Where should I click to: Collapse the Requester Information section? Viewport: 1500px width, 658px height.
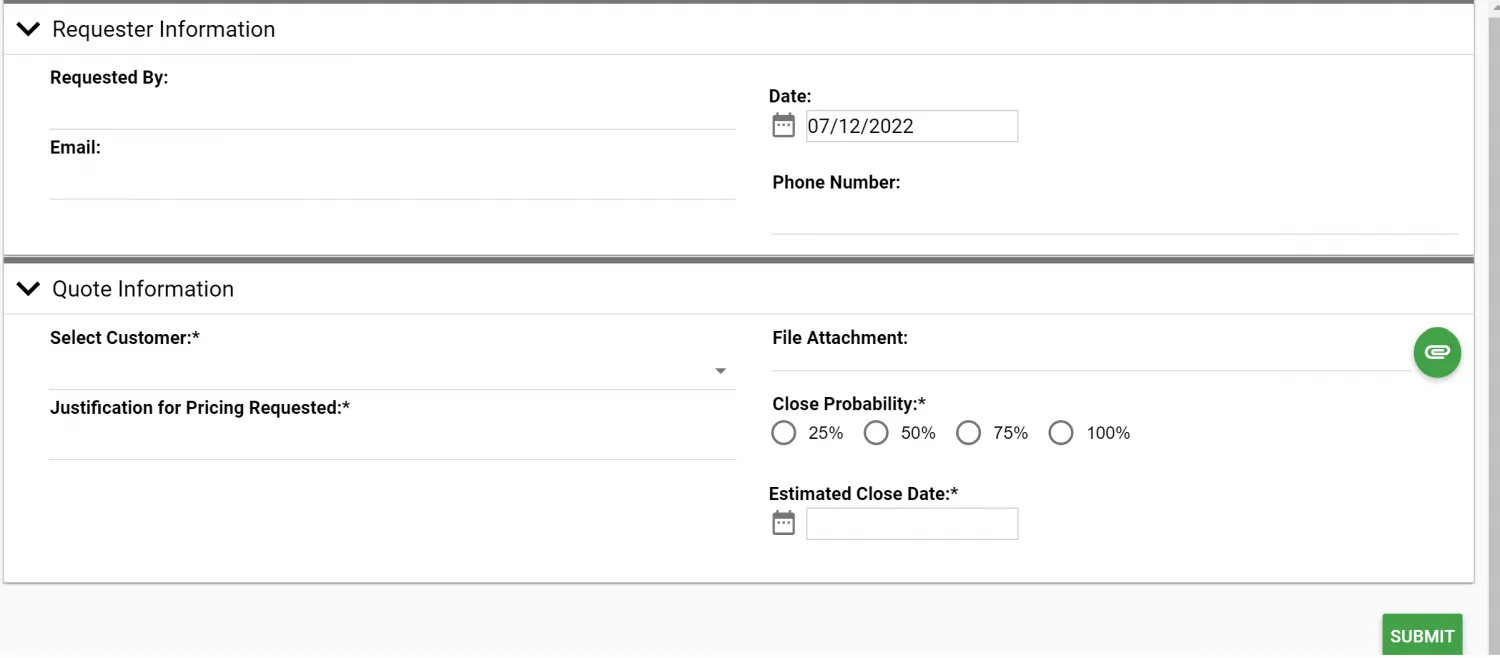29,30
